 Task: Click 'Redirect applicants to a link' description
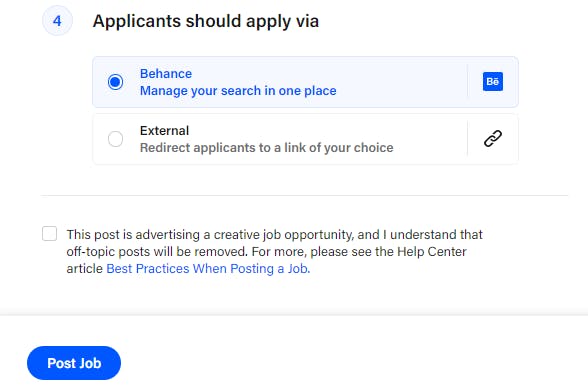pos(267,148)
